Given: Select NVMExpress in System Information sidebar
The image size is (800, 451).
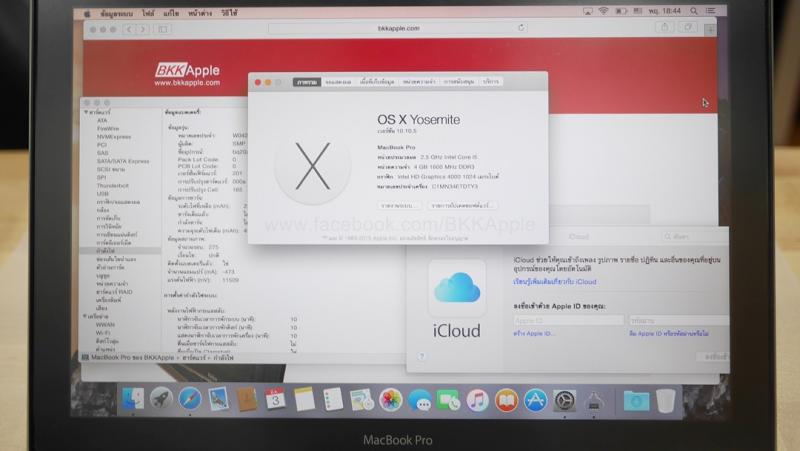Looking at the screenshot, I should pos(114,137).
